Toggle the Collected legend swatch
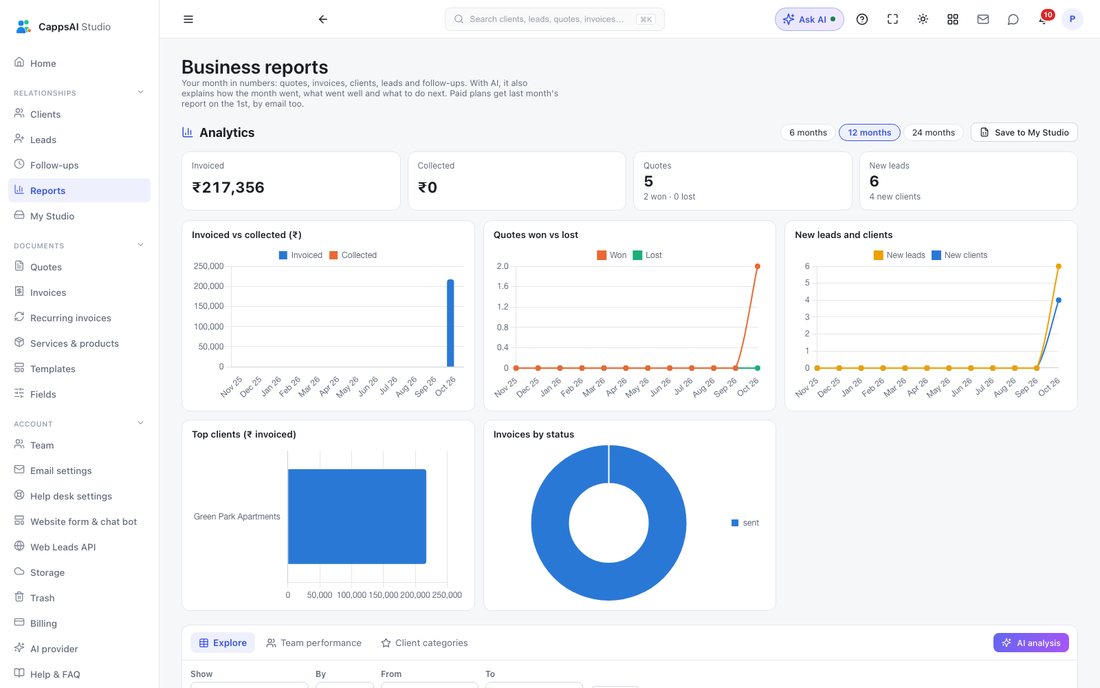1100x688 pixels. [334, 255]
